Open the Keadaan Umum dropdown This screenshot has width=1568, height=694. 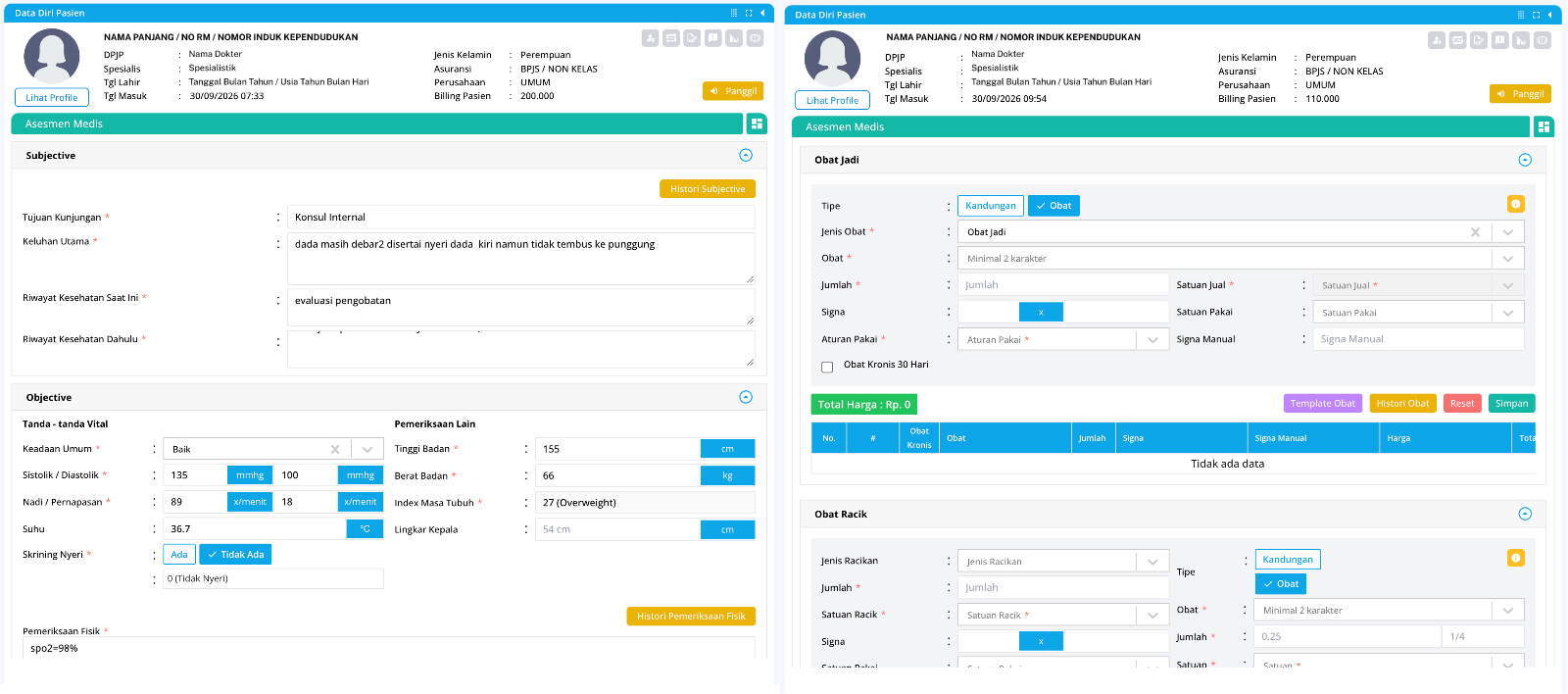(367, 449)
